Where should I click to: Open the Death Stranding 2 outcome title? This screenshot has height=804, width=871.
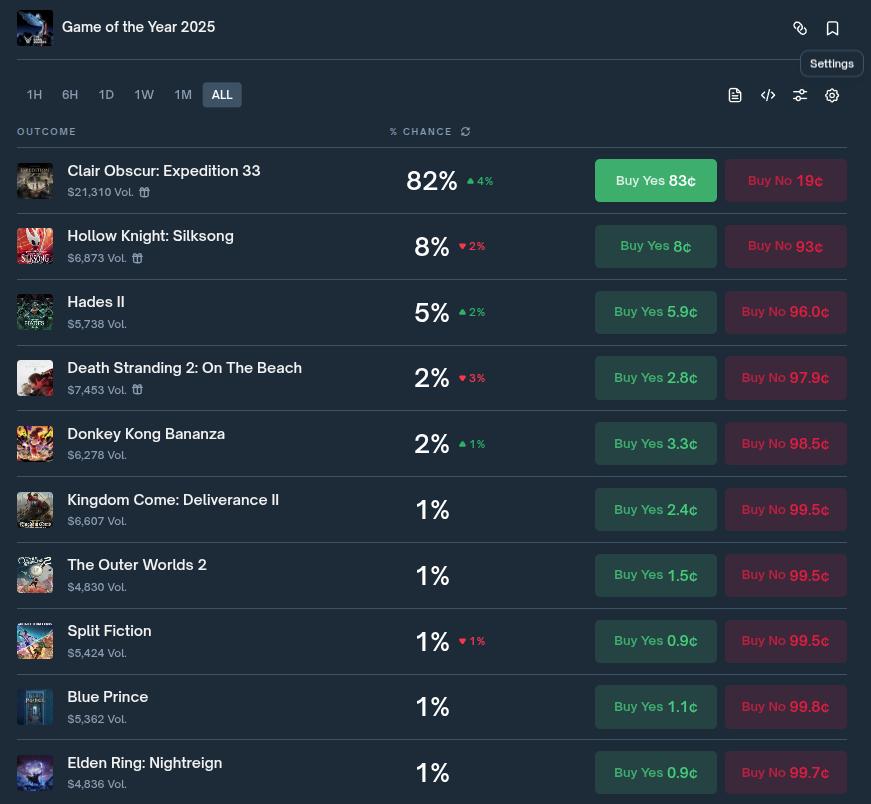pos(184,368)
